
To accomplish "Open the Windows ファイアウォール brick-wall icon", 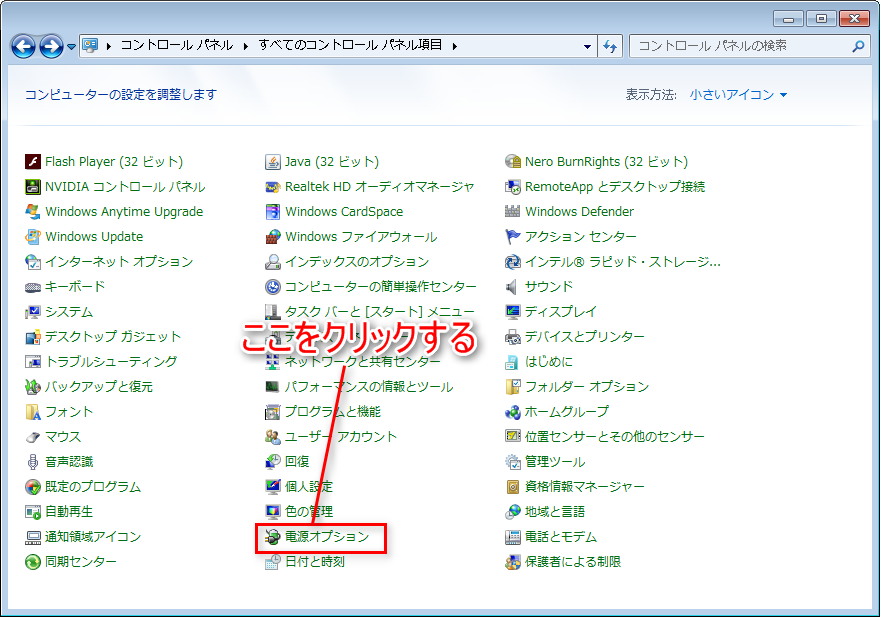I will click(x=273, y=237).
